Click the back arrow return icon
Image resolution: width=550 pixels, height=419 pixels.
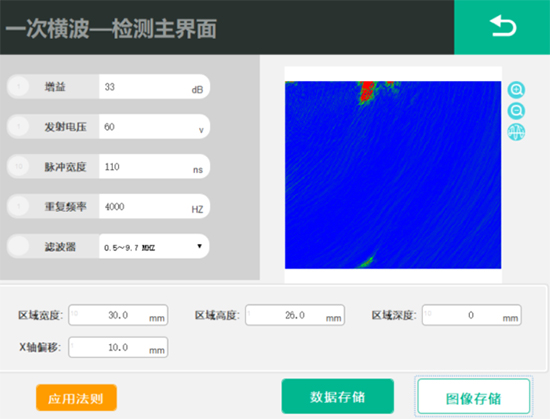502,27
